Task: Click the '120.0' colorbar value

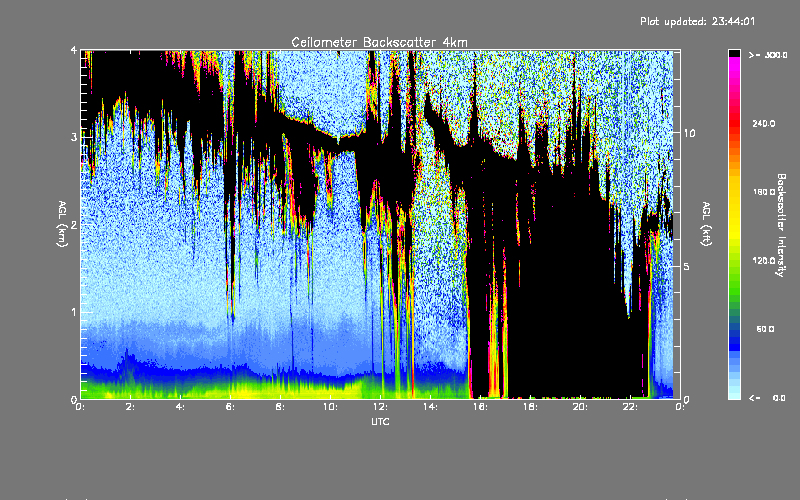Action: pyautogui.click(x=764, y=260)
